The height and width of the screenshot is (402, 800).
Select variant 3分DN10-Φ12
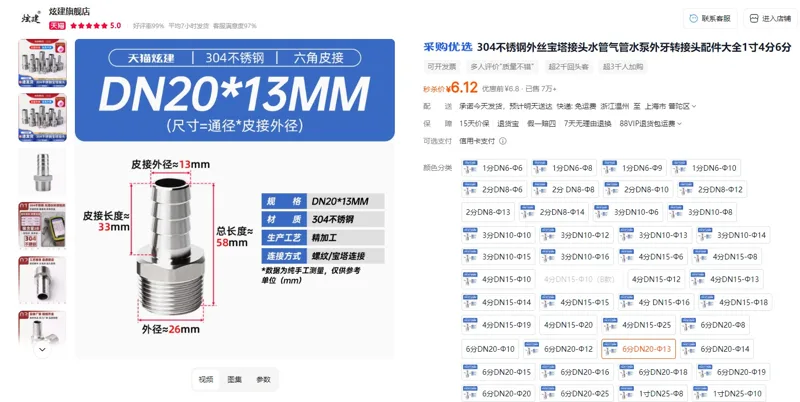(x=577, y=235)
